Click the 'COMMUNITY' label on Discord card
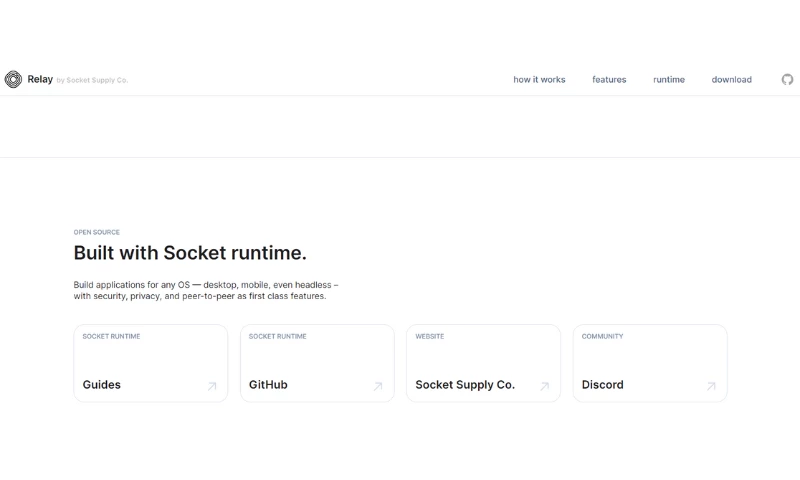The image size is (800, 480). click(x=602, y=337)
